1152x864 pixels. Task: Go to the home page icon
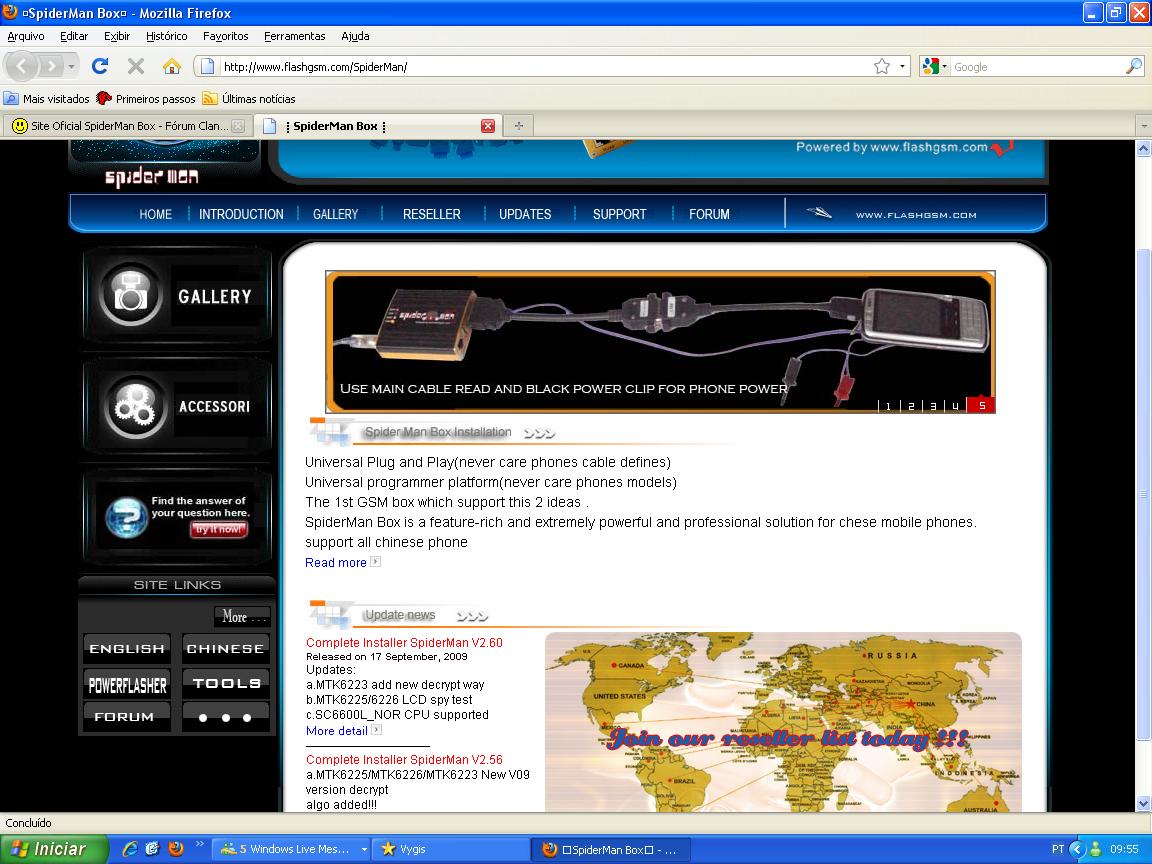coord(172,66)
